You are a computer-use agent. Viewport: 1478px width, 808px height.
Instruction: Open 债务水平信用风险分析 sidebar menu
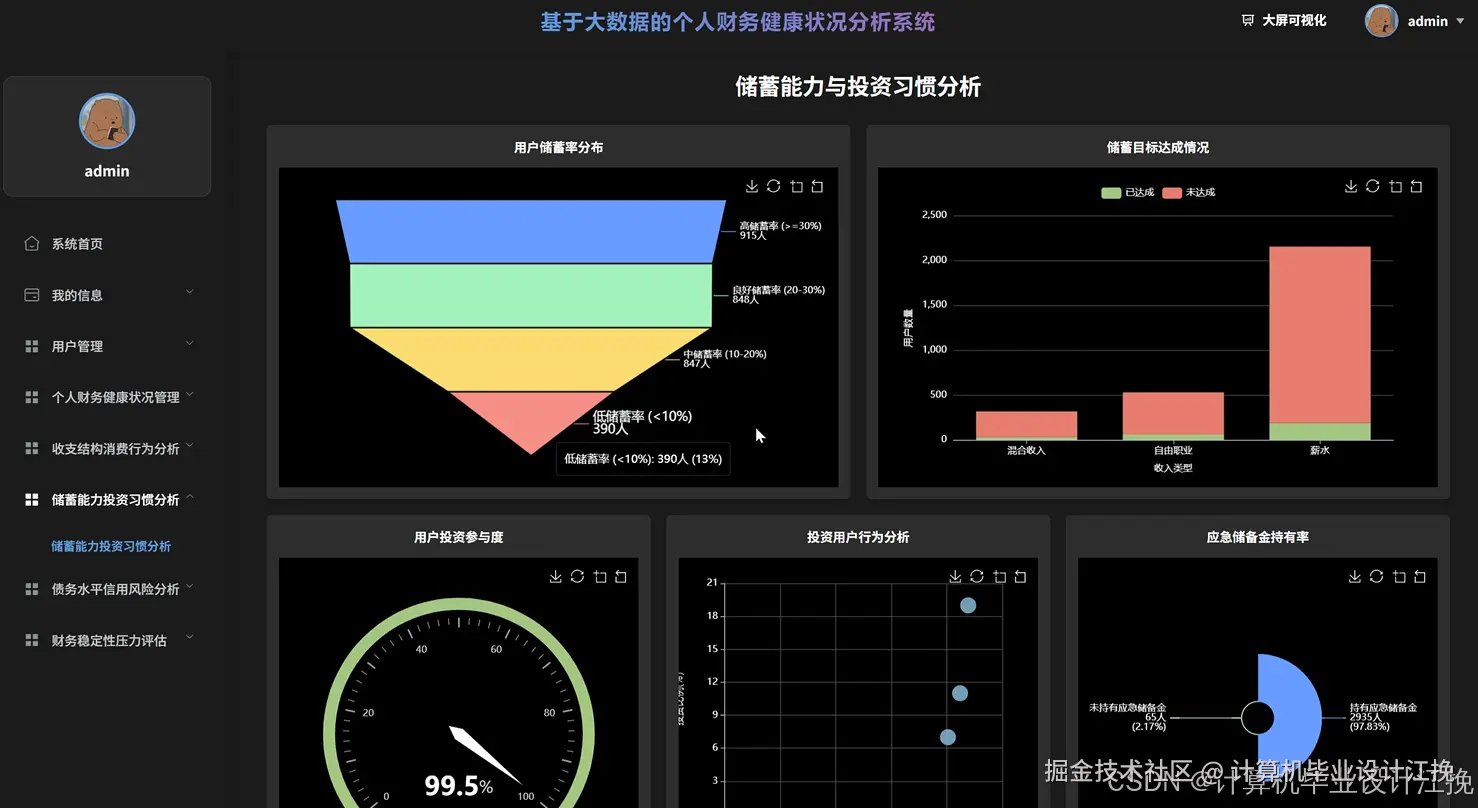point(107,589)
